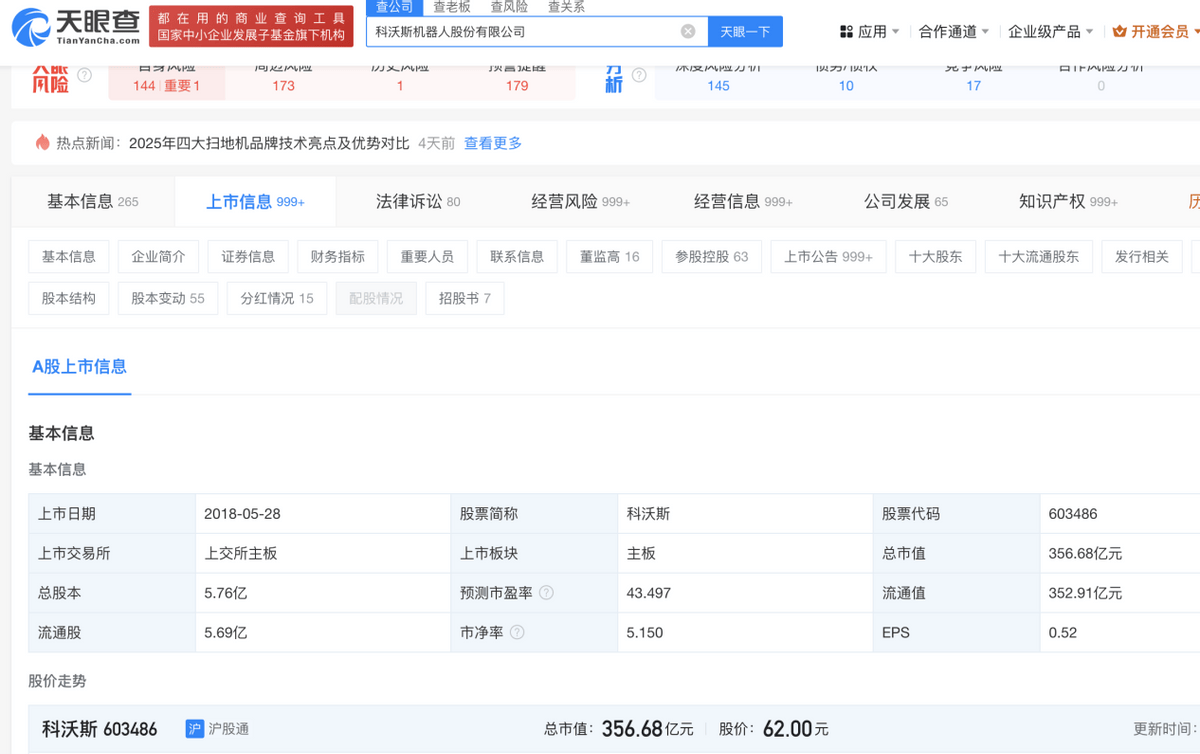Jump to the 联系信息 section
1200x754 pixels.
[517, 257]
